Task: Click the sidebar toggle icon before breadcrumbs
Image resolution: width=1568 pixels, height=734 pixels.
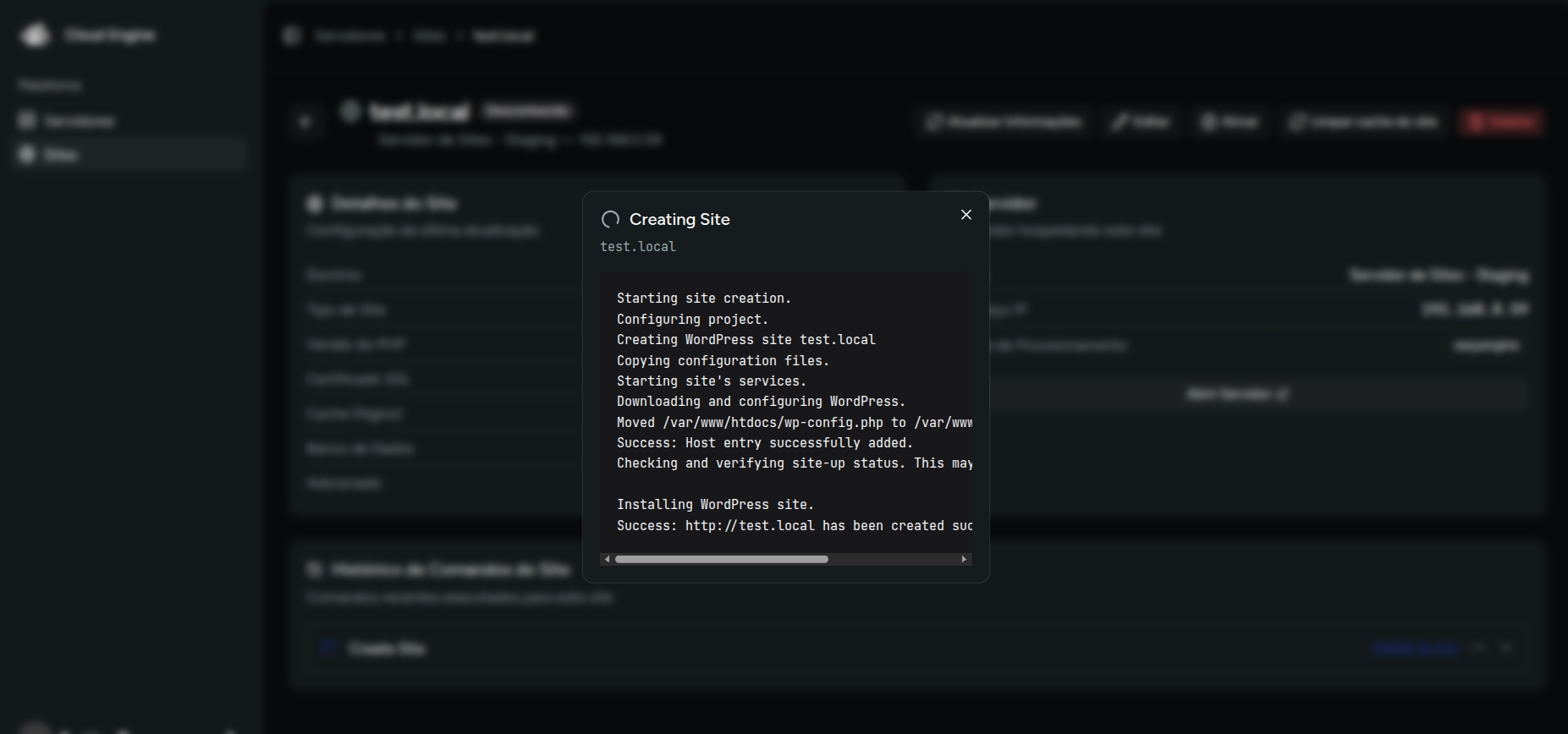Action: 292,36
